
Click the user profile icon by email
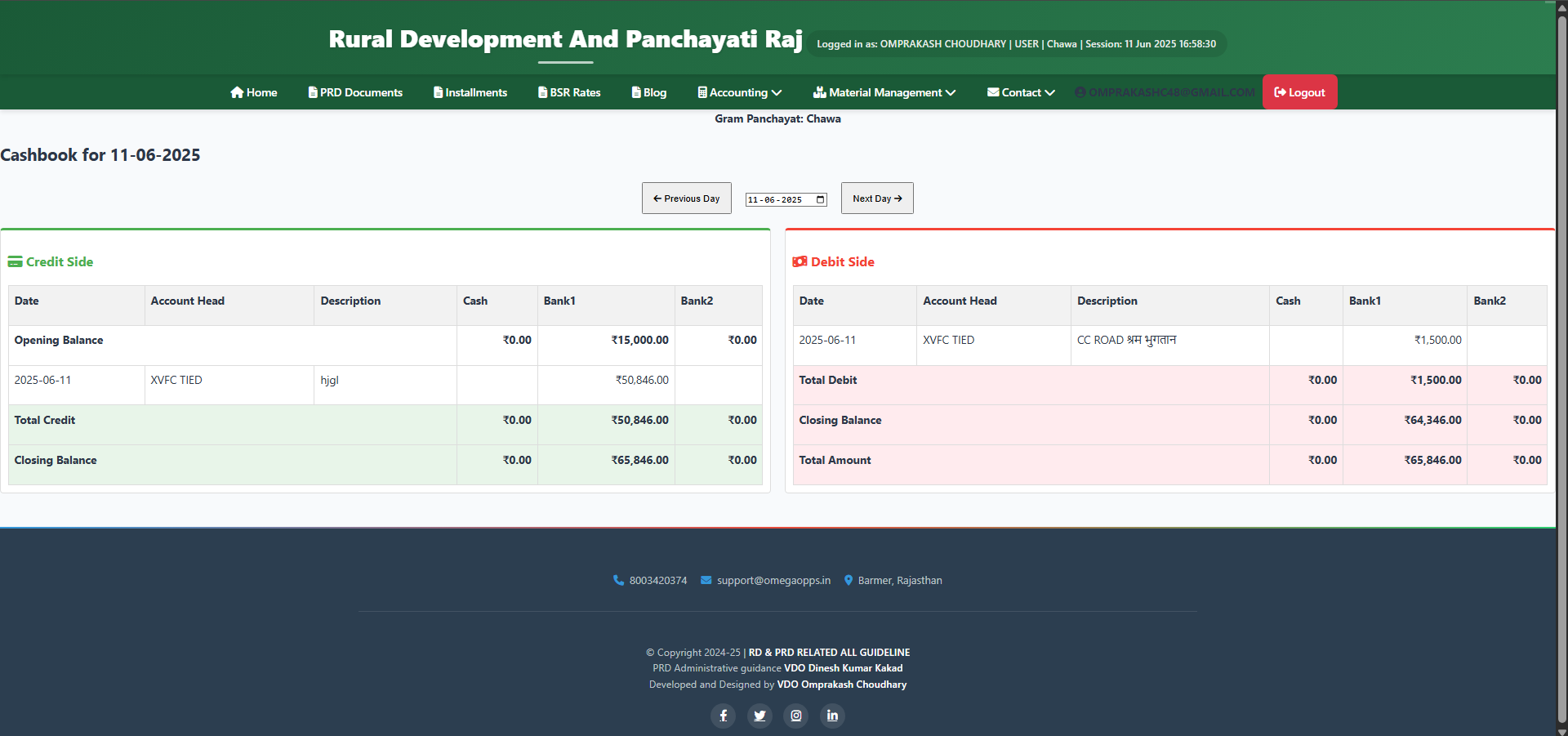click(x=1080, y=92)
